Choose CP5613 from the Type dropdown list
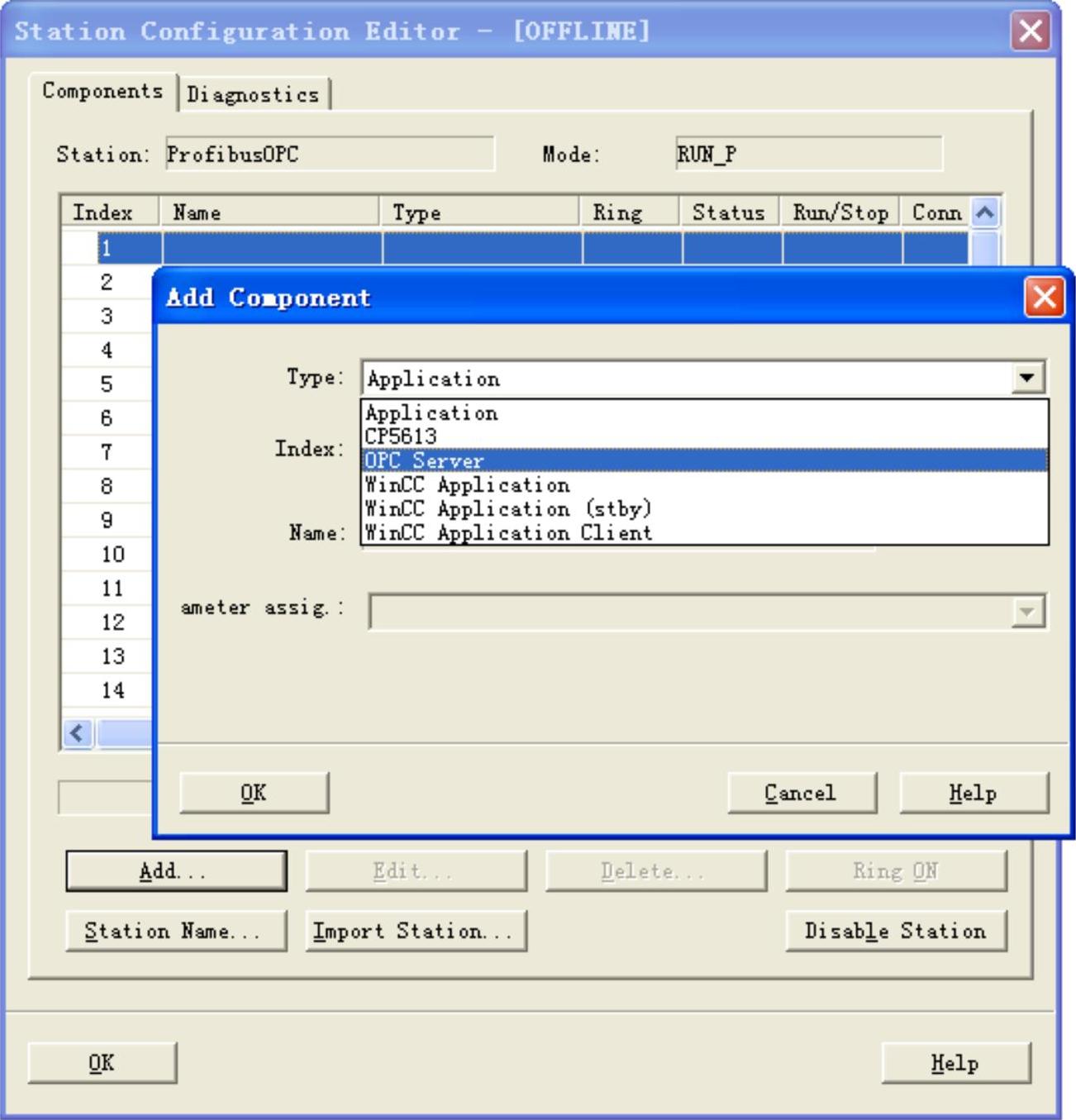This screenshot has height=1120, width=1076. (705, 436)
